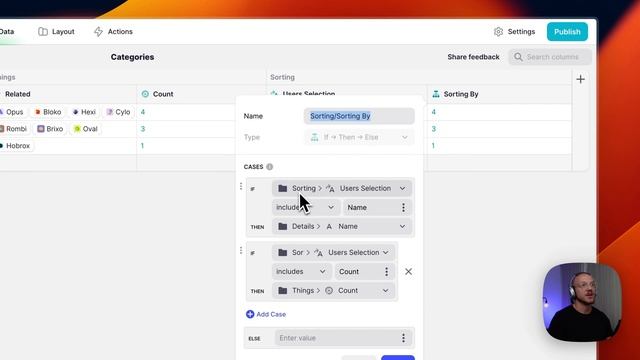
Task: Click the folder icon in first IF row
Action: [x=282, y=188]
